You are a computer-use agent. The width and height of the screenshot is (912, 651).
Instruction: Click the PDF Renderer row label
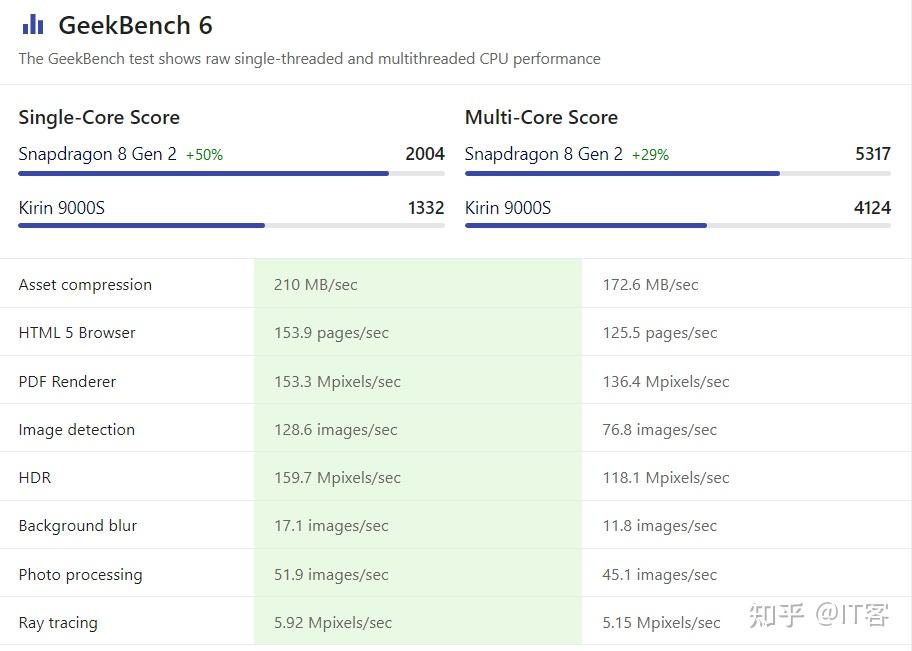(x=67, y=382)
